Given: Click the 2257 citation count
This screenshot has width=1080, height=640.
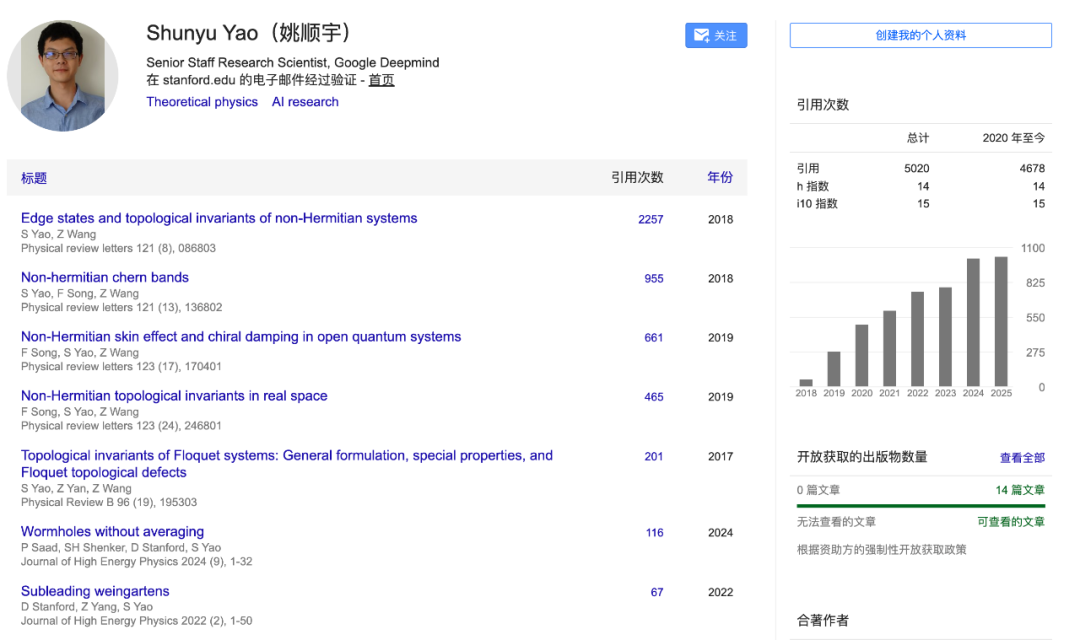Looking at the screenshot, I should coord(650,219).
